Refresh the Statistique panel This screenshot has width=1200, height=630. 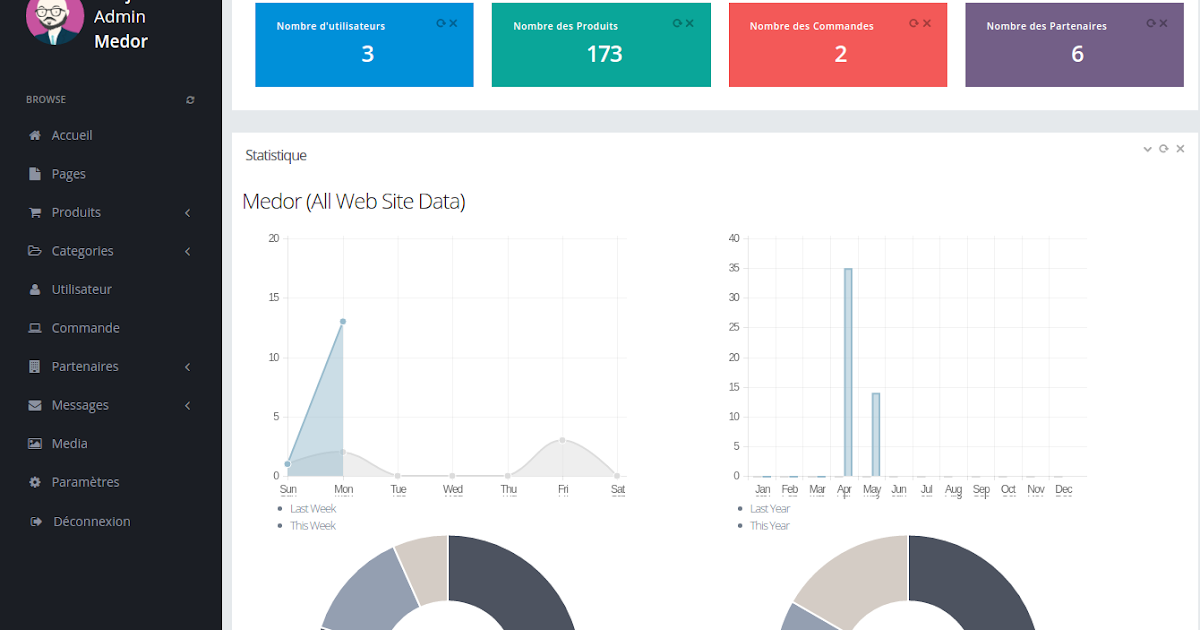(1163, 149)
